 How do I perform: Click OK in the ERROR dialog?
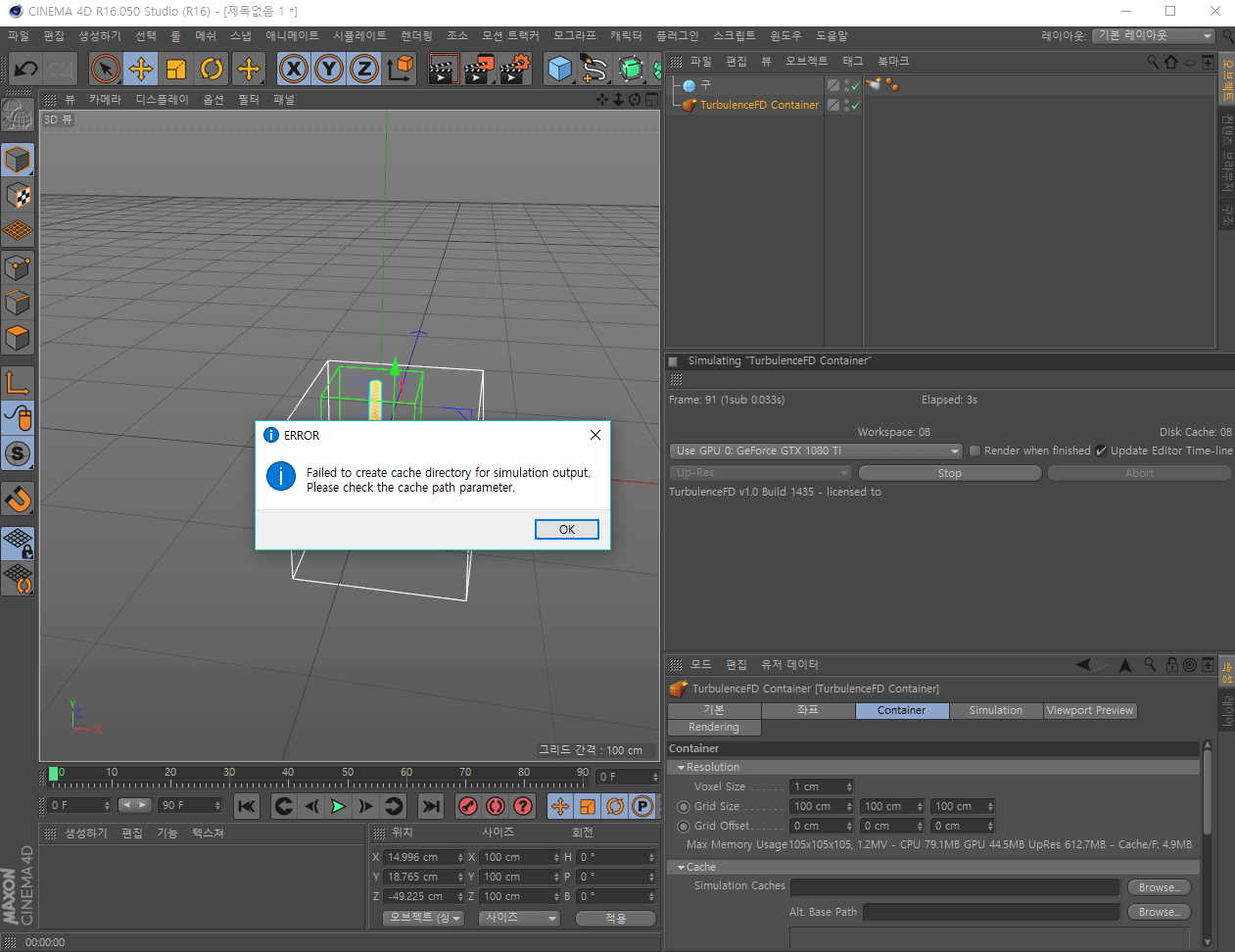567,529
